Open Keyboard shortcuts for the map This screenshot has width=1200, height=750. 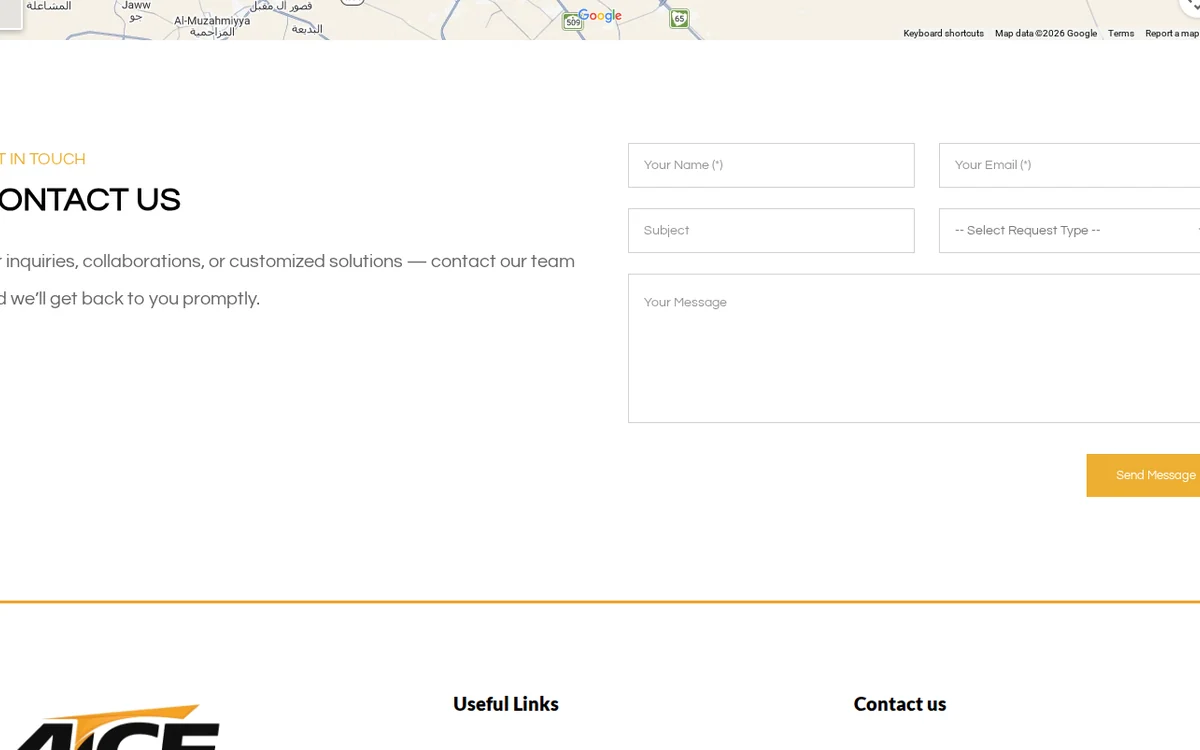(943, 33)
